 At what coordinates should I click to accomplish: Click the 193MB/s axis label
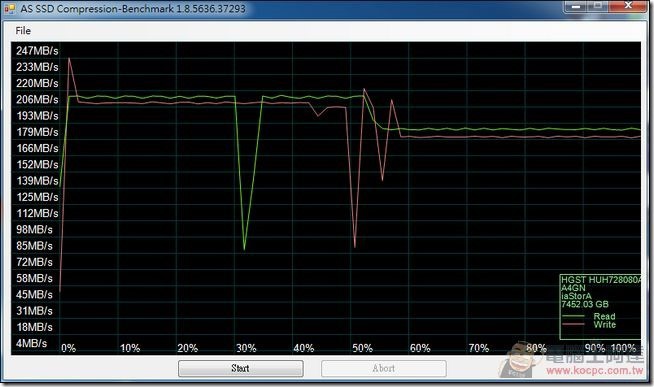pyautogui.click(x=37, y=116)
